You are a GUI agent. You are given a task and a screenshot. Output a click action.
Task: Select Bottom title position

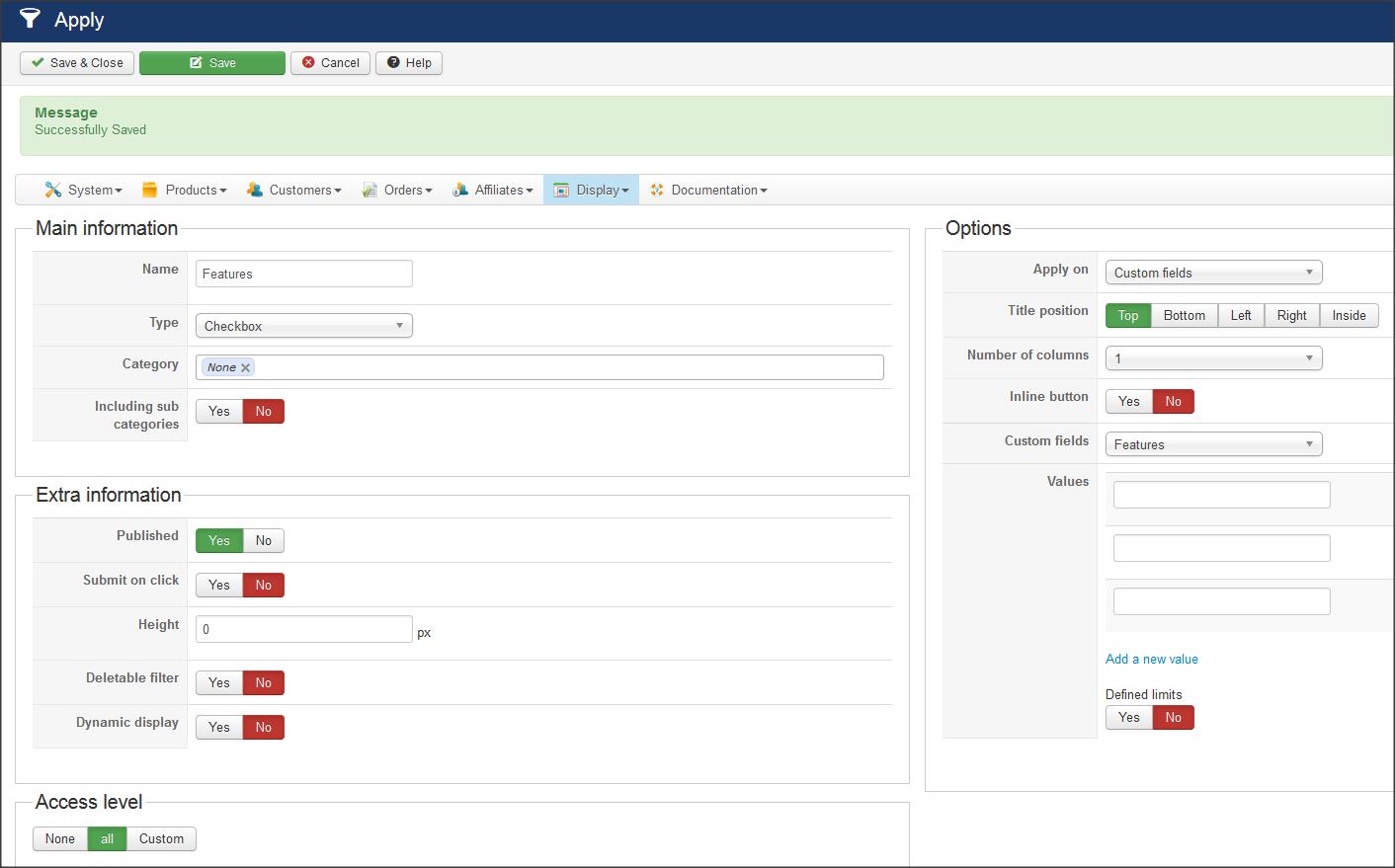[1185, 316]
